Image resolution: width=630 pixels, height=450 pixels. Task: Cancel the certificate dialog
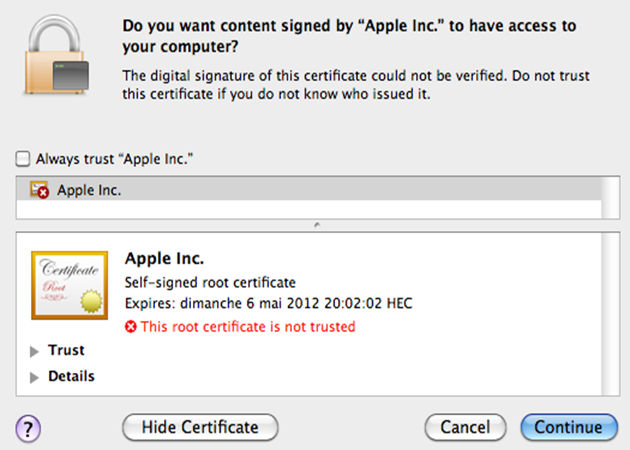click(x=465, y=427)
